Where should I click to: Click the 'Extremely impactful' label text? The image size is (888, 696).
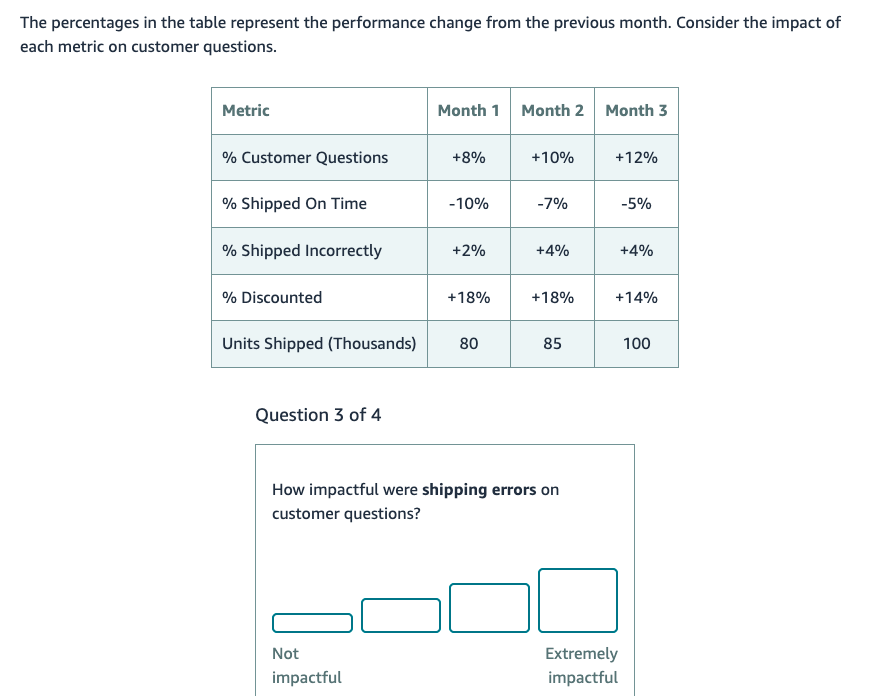(x=581, y=665)
